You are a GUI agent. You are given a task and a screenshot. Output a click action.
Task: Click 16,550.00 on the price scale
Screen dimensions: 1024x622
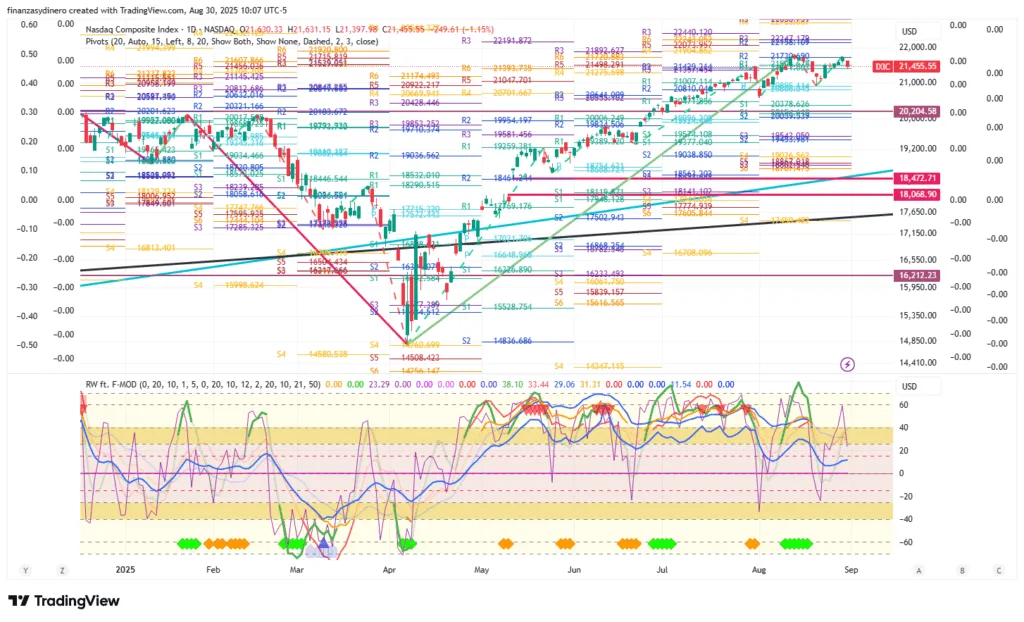click(918, 260)
